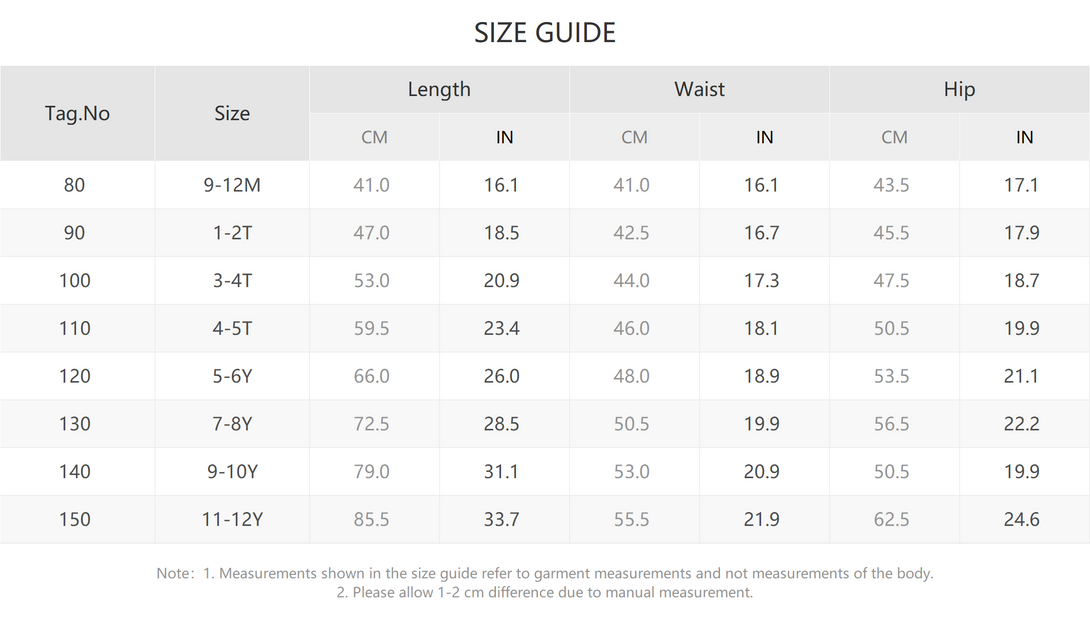Click the 9-12M size cell
This screenshot has height=623, width=1090.
(232, 185)
